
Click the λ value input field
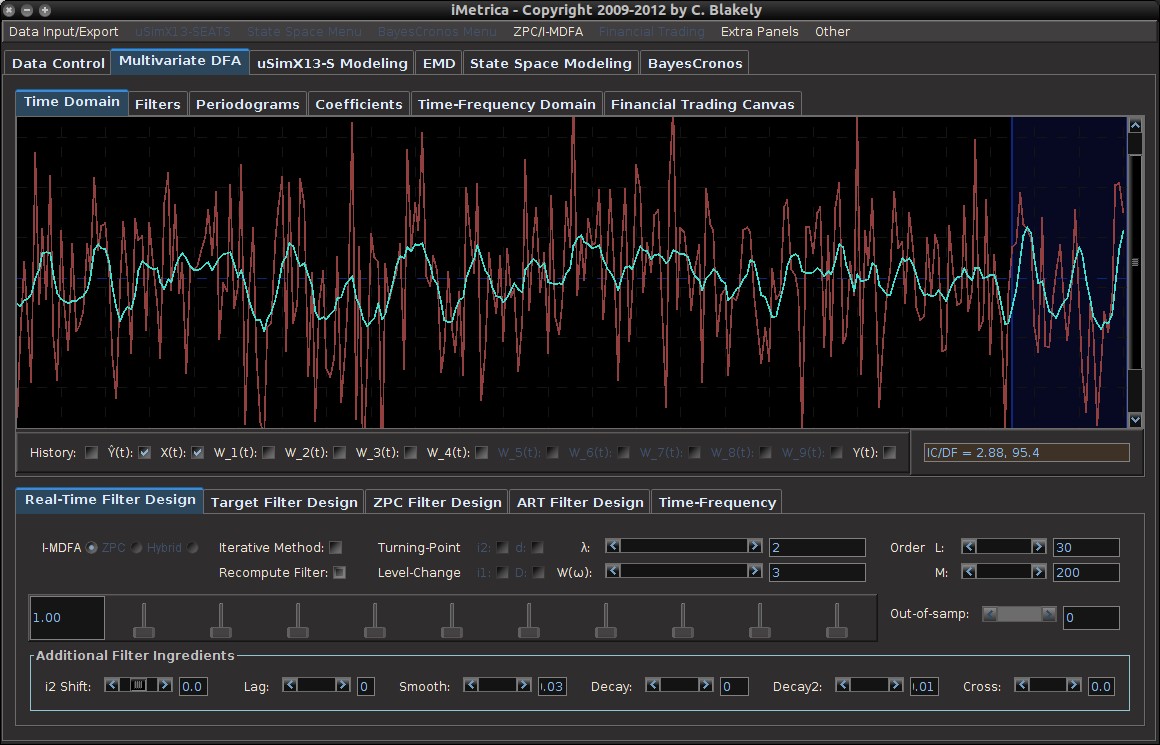[x=816, y=547]
